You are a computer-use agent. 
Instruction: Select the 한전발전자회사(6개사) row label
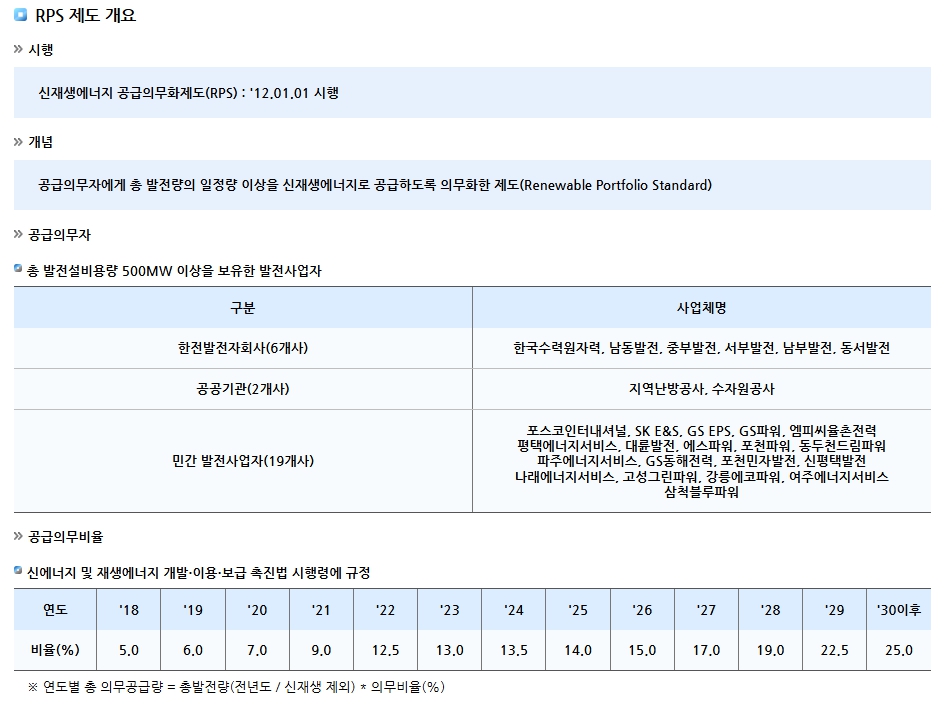point(243,348)
